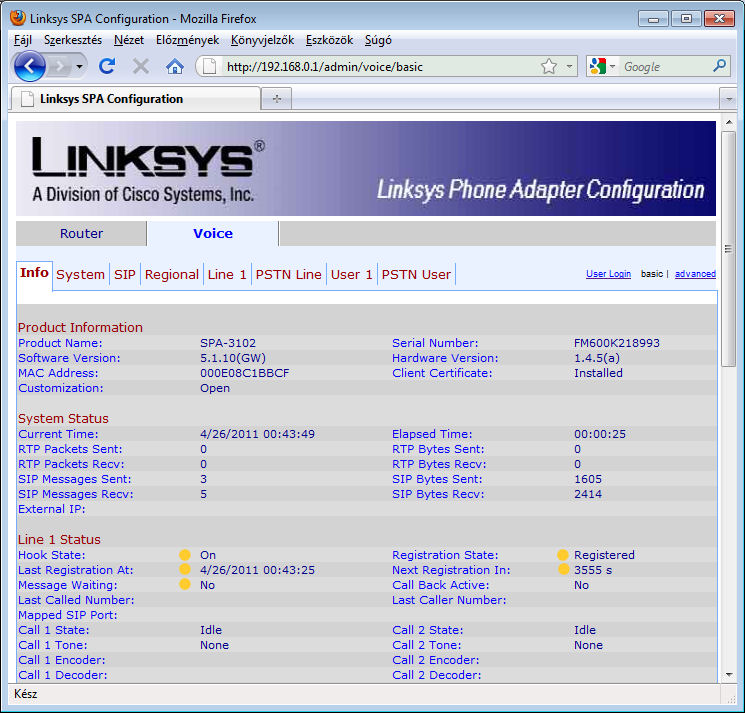Go to the Firefox home page icon
Image resolution: width=745 pixels, height=713 pixels.
(x=174, y=67)
